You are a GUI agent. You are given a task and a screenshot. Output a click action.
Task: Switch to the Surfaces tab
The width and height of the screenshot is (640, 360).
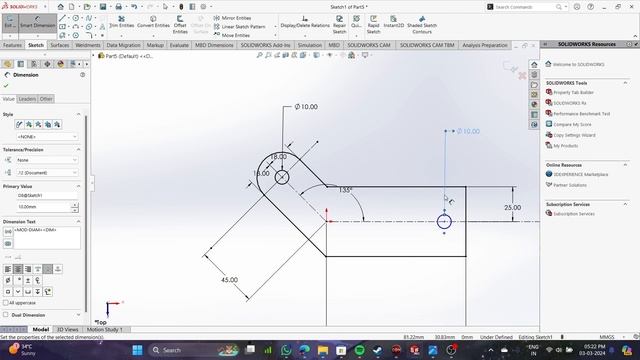point(60,45)
